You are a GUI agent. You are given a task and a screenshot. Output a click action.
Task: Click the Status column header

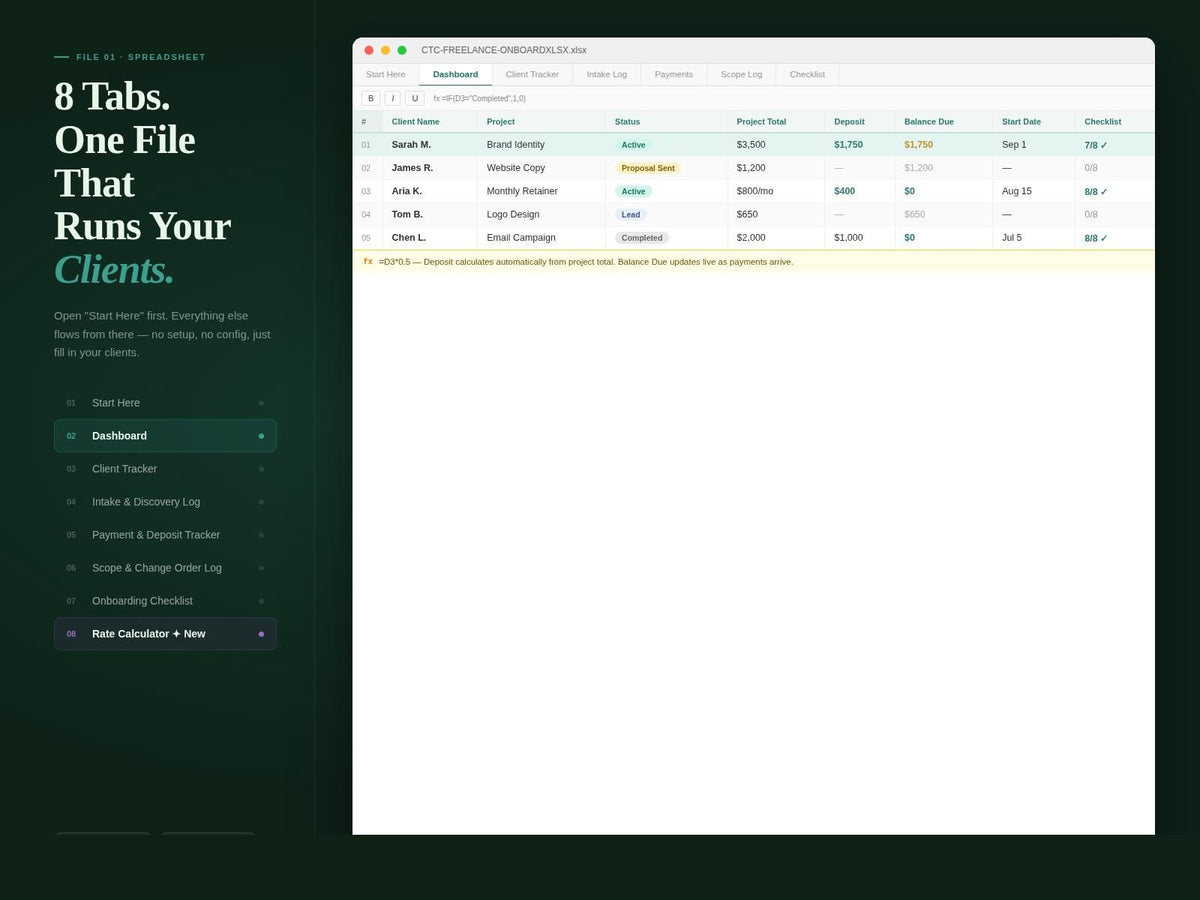(667, 122)
